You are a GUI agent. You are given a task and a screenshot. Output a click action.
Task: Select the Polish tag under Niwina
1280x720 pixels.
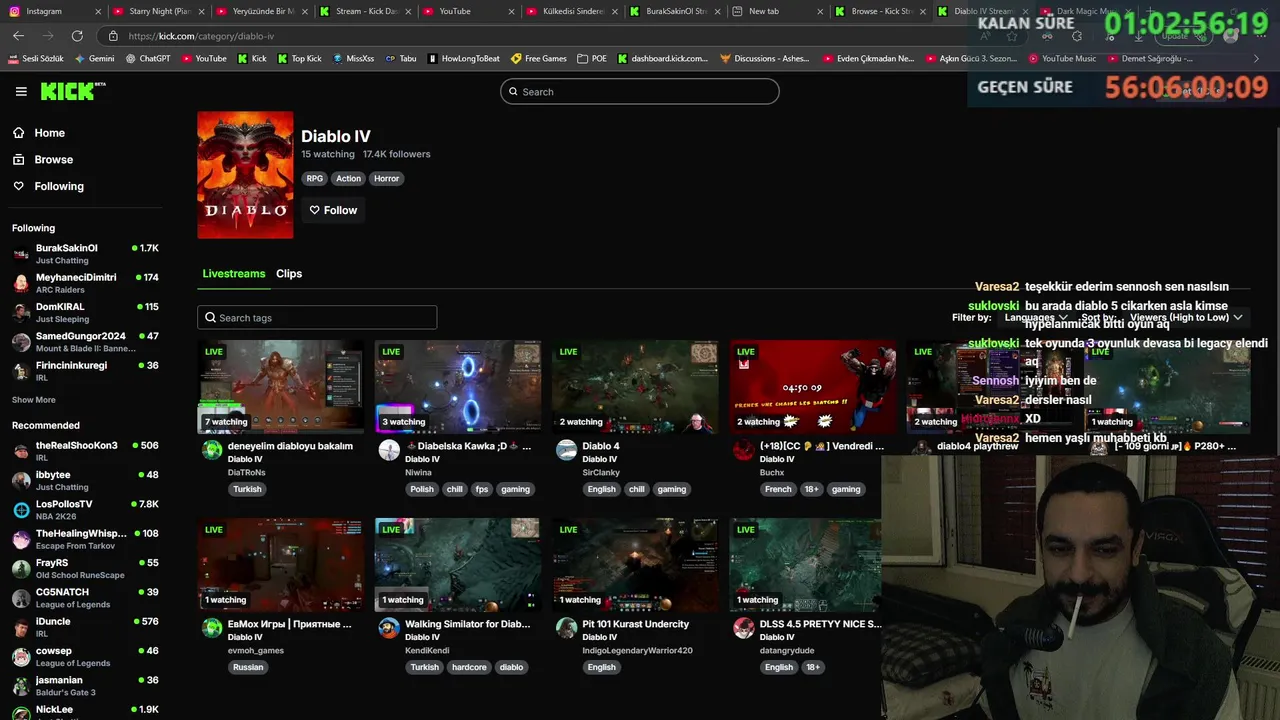pyautogui.click(x=422, y=490)
